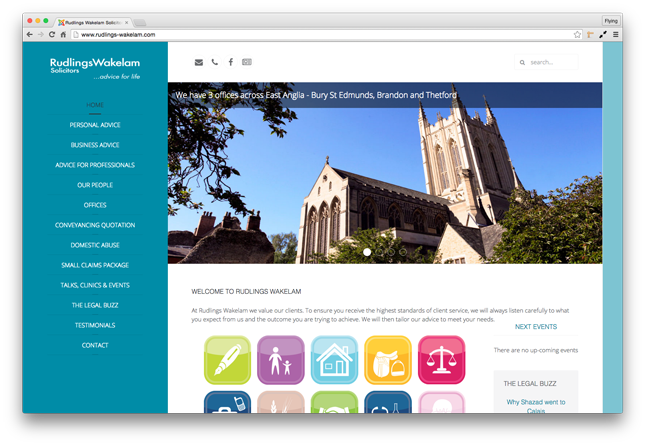Screen dimensions: 645x445
Task: Open the Home menu item
Action: [x=95, y=105]
